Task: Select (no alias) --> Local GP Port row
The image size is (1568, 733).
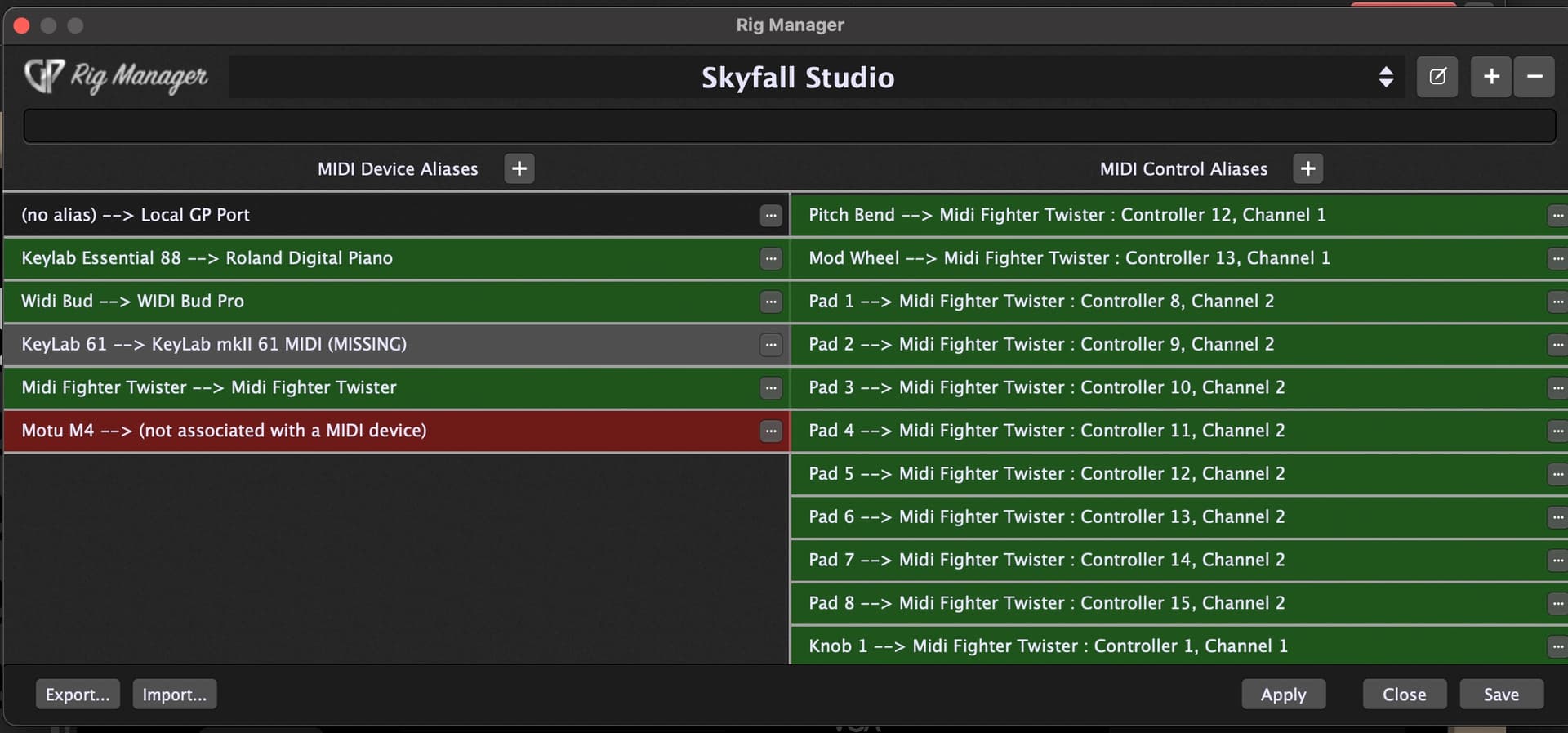Action: click(396, 215)
